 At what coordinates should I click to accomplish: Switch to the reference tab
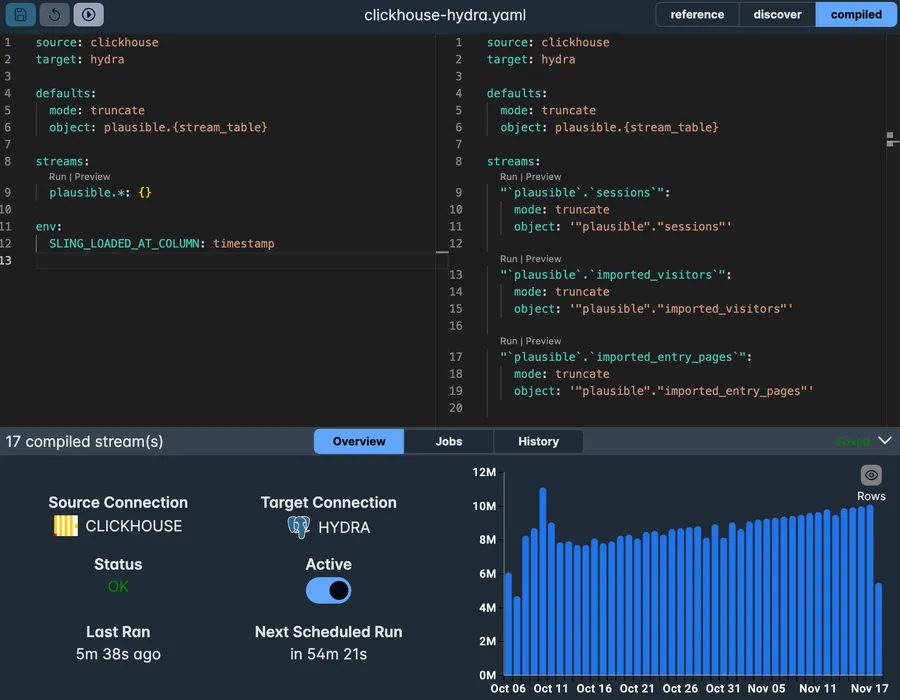(x=697, y=14)
